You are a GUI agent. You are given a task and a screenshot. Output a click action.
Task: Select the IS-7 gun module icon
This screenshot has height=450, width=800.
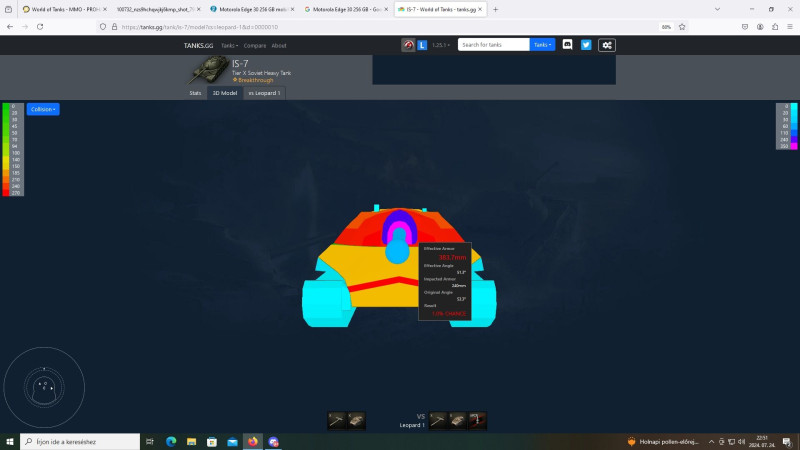(x=337, y=420)
